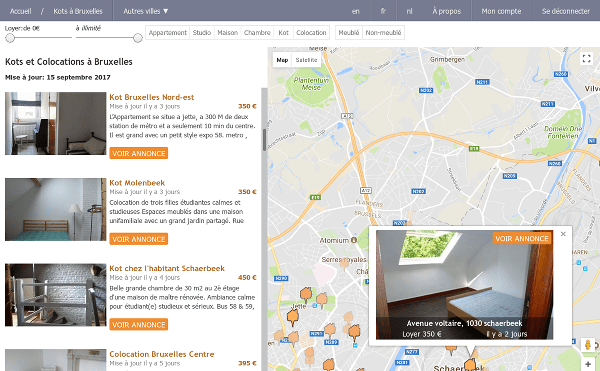Enable the Studio property type filter
The height and width of the screenshot is (371, 600).
point(202,33)
